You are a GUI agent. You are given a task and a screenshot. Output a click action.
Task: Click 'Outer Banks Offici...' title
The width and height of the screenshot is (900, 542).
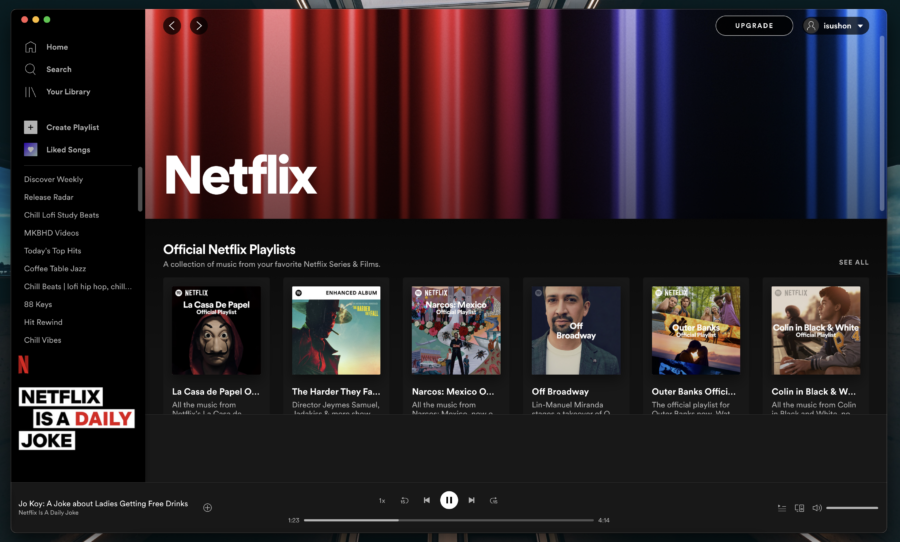point(693,392)
